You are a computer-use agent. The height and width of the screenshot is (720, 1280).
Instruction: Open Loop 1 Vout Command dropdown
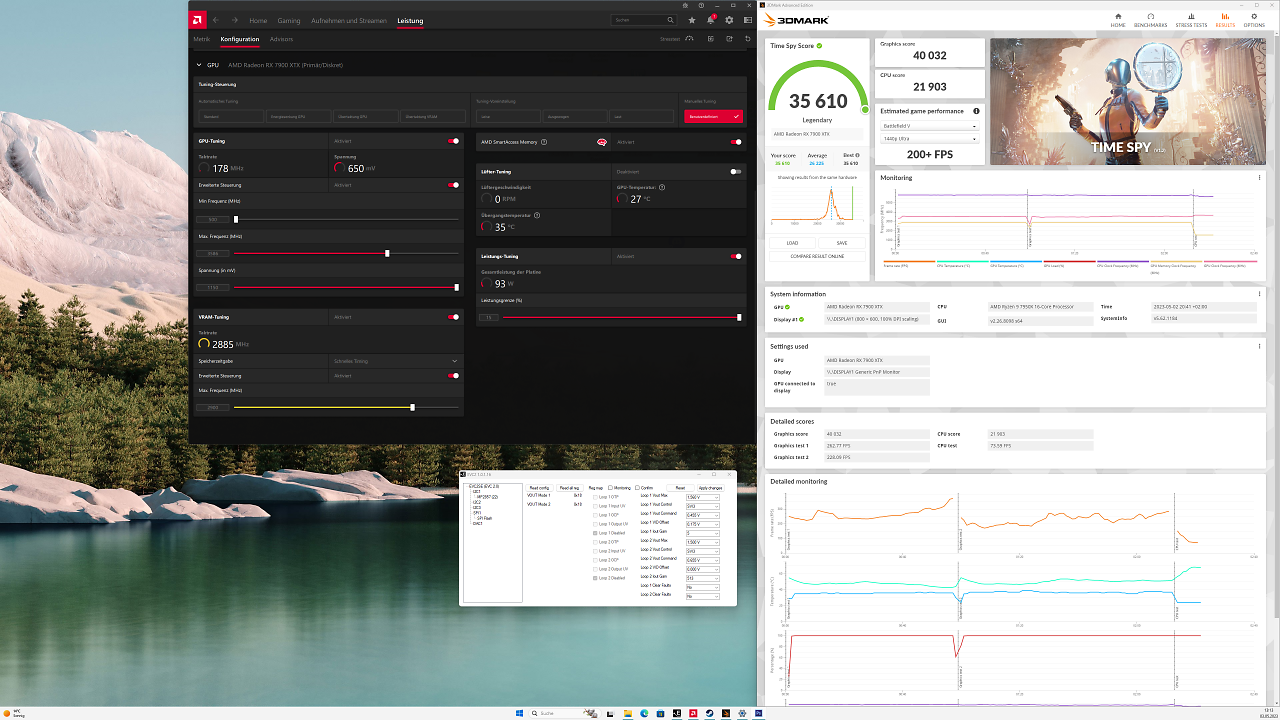click(x=703, y=514)
